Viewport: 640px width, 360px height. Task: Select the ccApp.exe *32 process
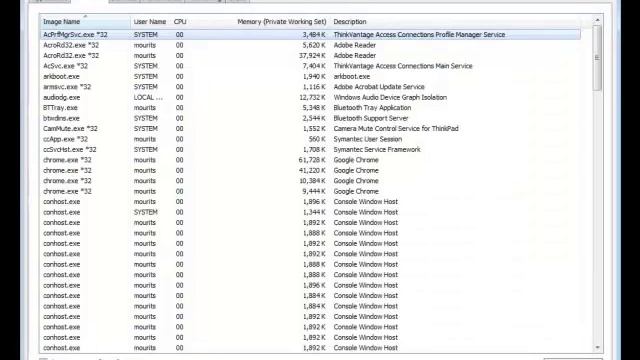pyautogui.click(x=311, y=139)
